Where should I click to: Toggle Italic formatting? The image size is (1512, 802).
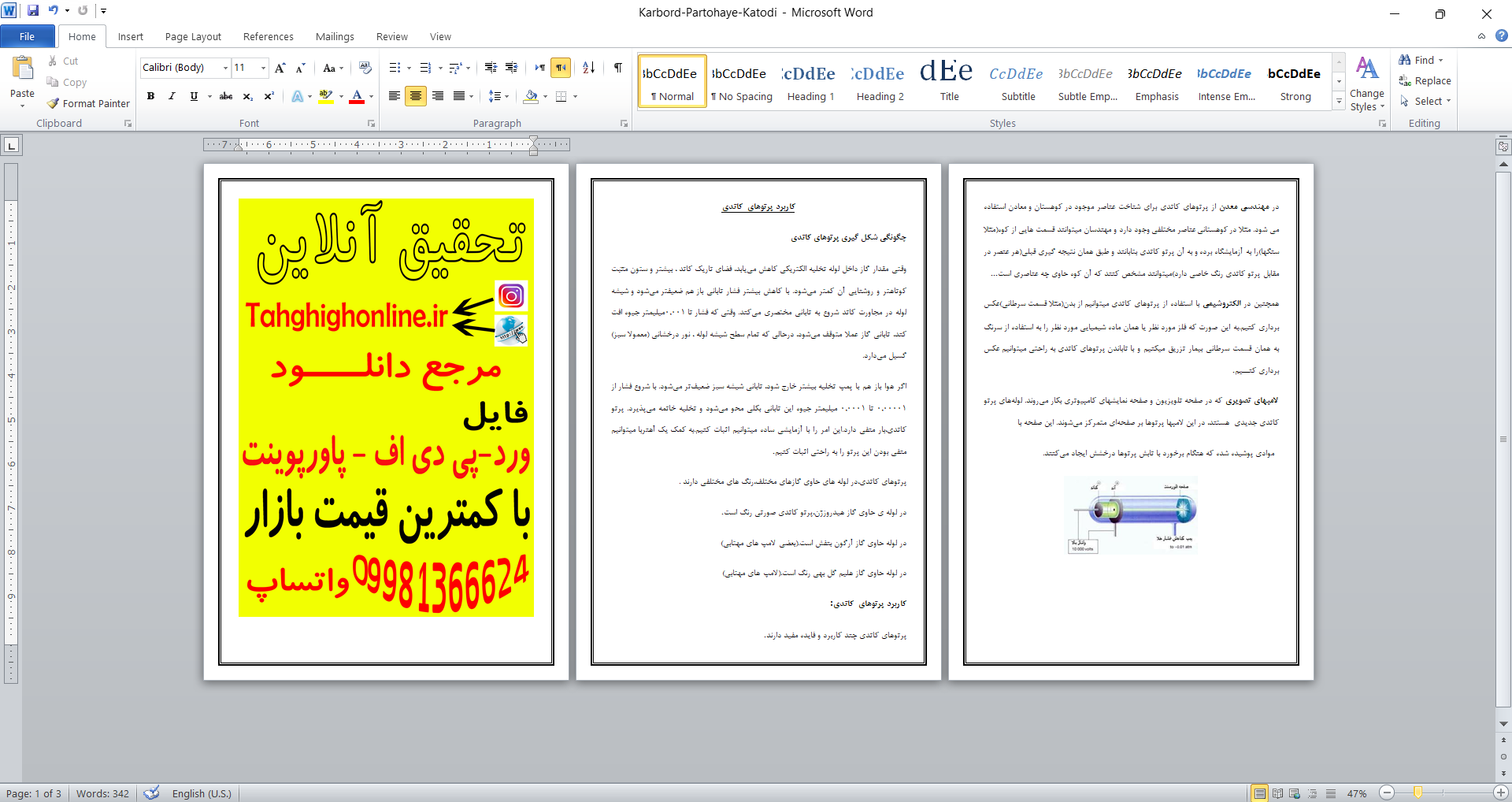pyautogui.click(x=172, y=96)
